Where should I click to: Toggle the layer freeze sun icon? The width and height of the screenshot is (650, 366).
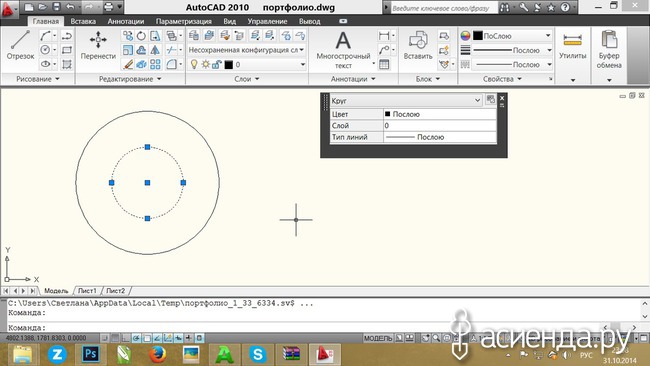tap(205, 64)
